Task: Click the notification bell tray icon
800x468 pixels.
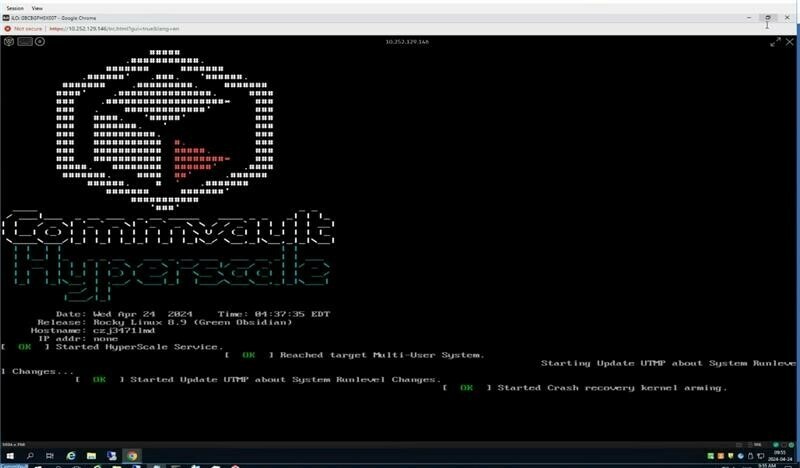Action: pos(751,456)
